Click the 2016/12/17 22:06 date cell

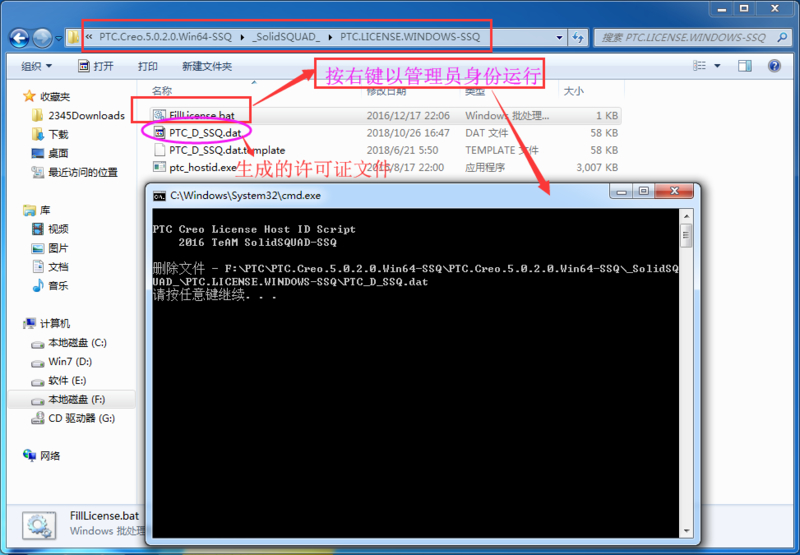tap(408, 116)
